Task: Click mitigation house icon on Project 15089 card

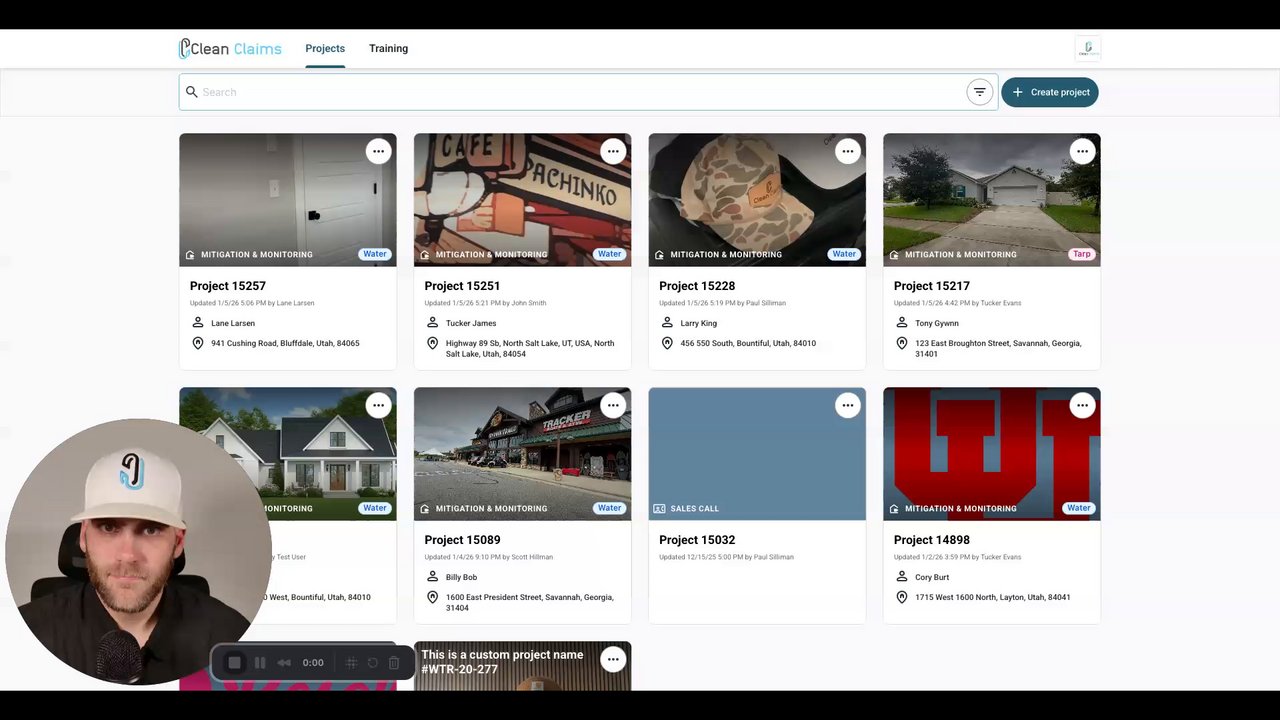Action: [x=425, y=509]
